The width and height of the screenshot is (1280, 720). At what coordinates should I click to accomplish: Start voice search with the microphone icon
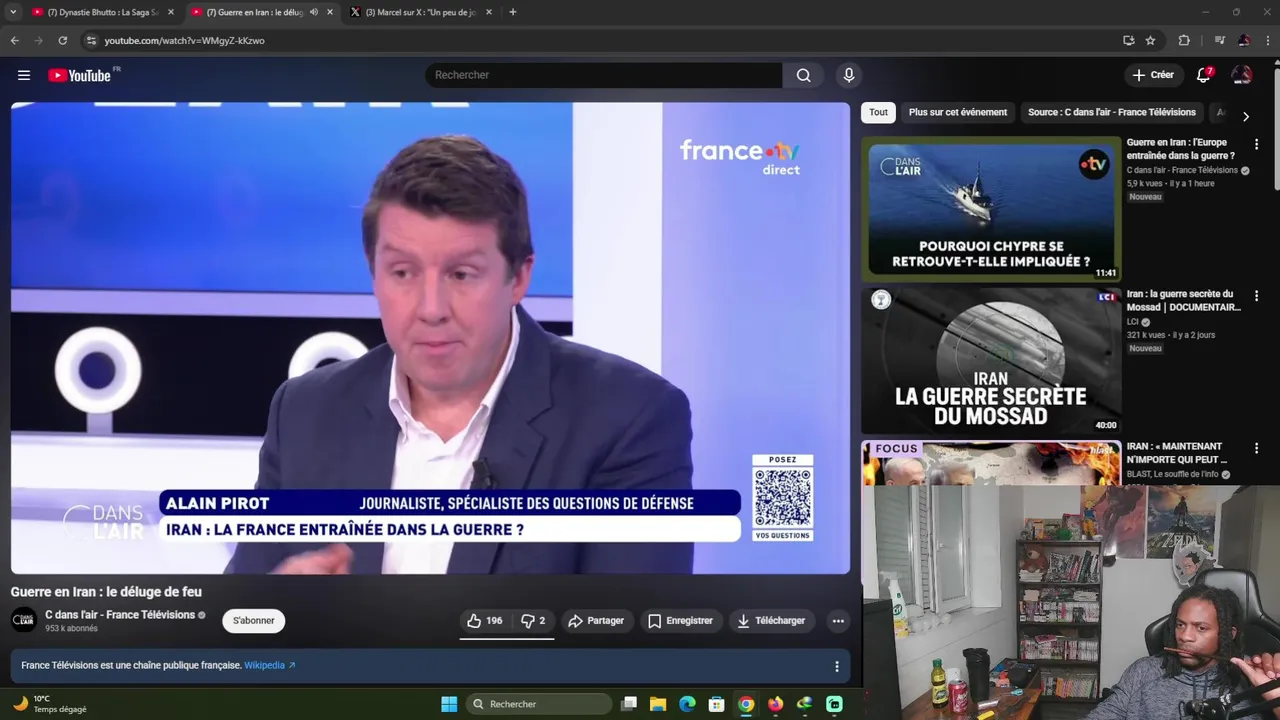pos(849,75)
